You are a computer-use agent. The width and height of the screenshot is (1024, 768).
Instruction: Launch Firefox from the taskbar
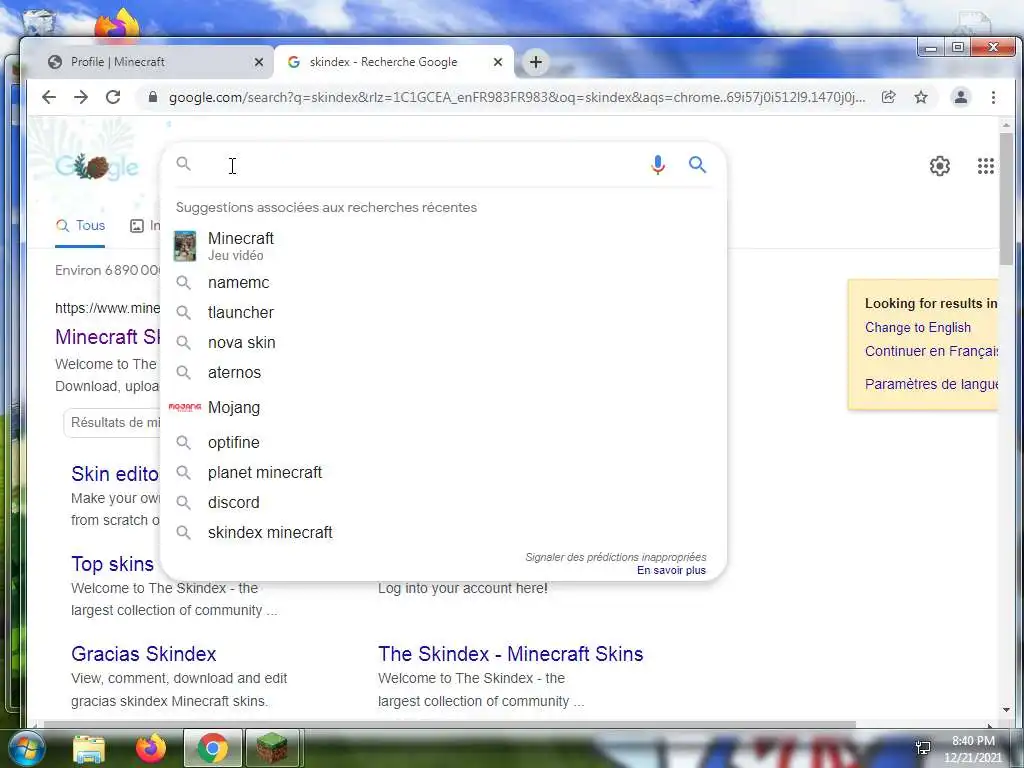150,748
